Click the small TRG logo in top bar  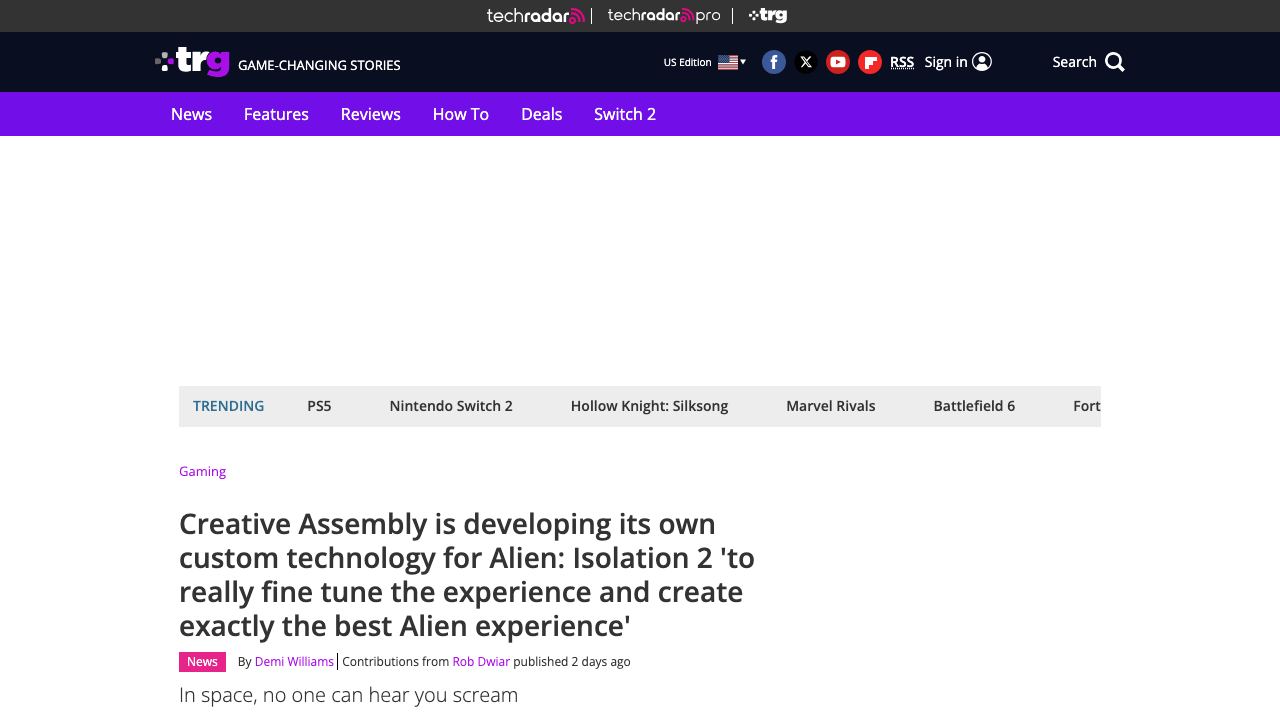click(768, 15)
